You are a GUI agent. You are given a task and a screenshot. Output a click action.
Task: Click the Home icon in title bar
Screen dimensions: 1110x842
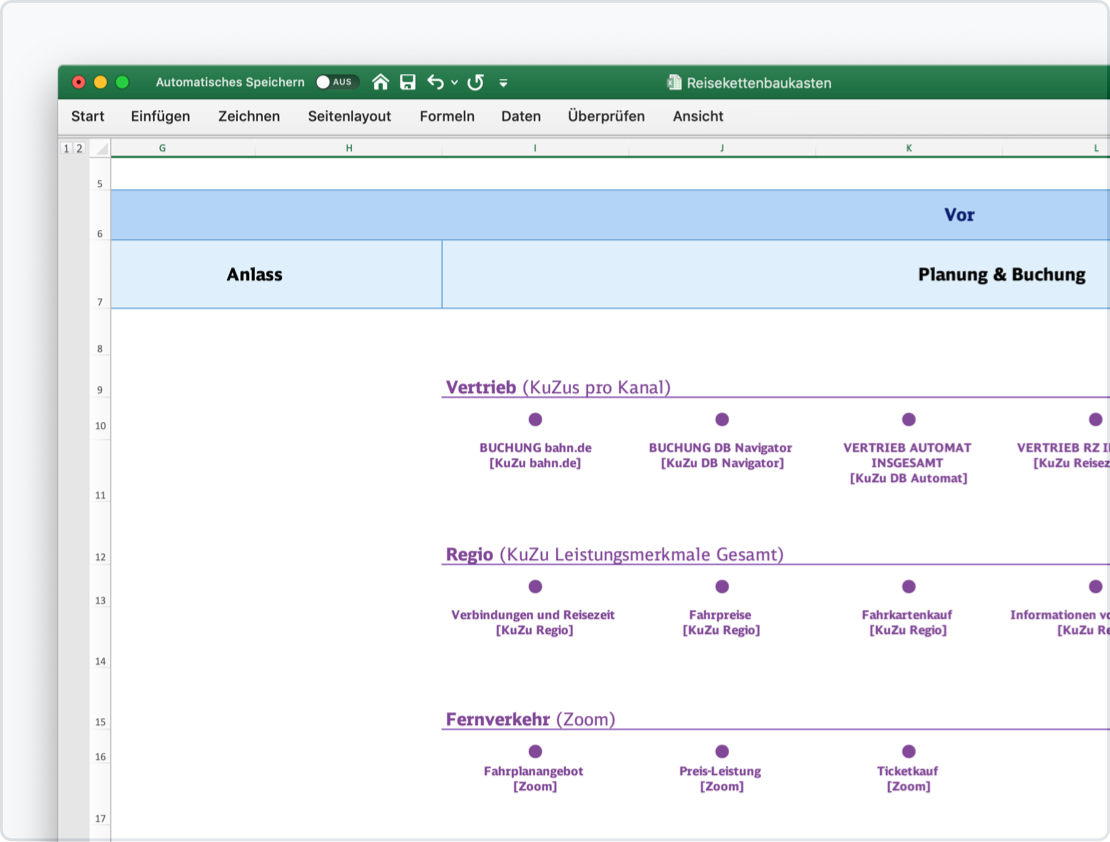click(380, 82)
